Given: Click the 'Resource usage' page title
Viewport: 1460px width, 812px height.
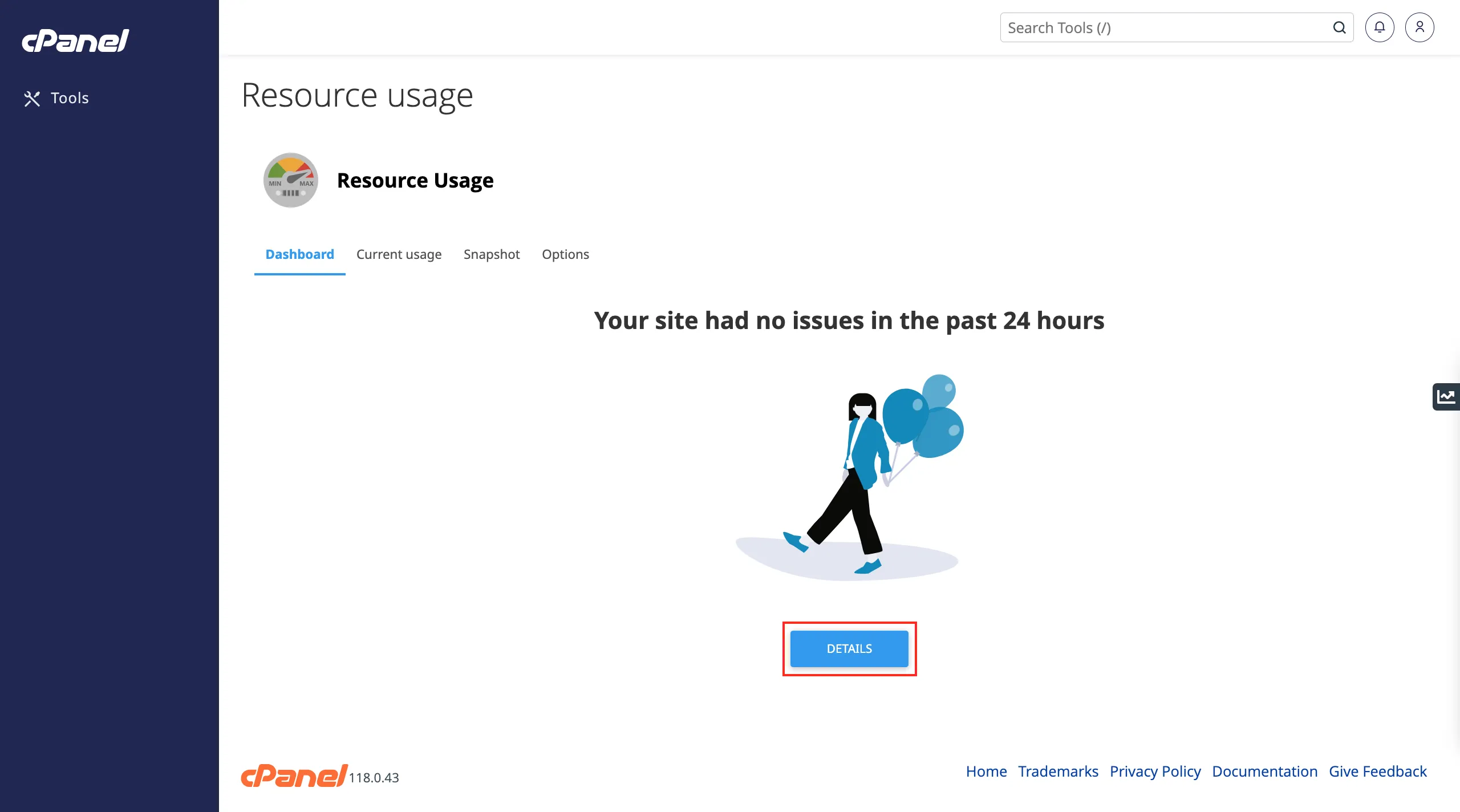Looking at the screenshot, I should pos(358,95).
